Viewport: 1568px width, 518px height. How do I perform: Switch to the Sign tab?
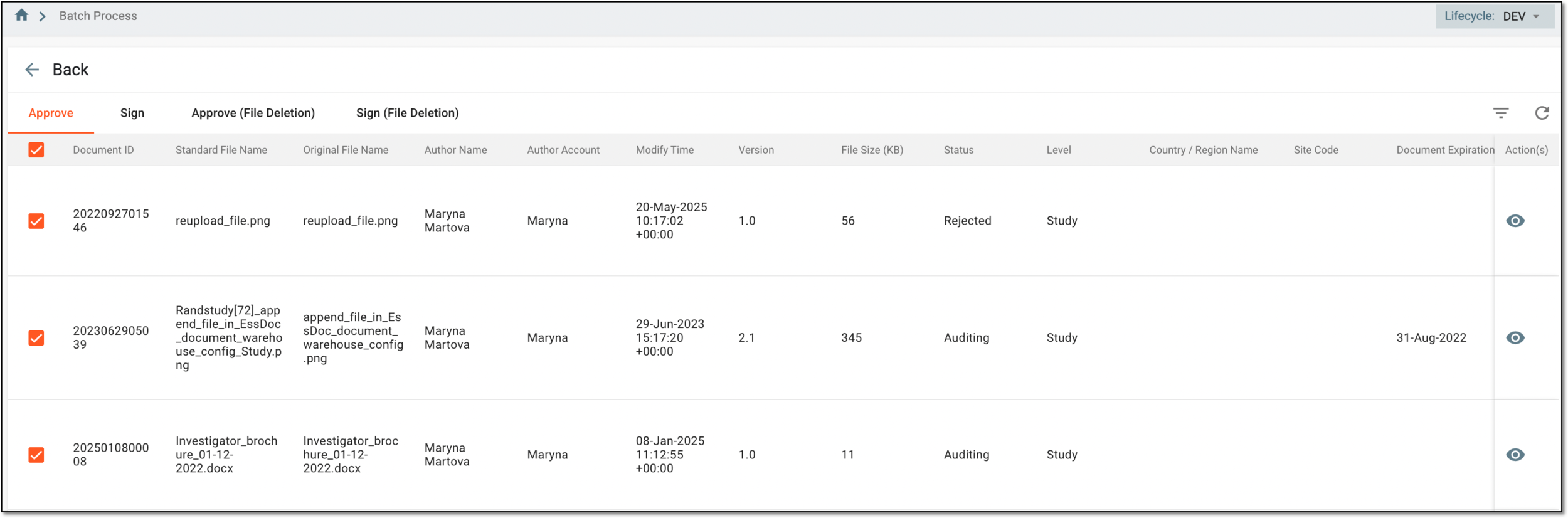tap(132, 113)
